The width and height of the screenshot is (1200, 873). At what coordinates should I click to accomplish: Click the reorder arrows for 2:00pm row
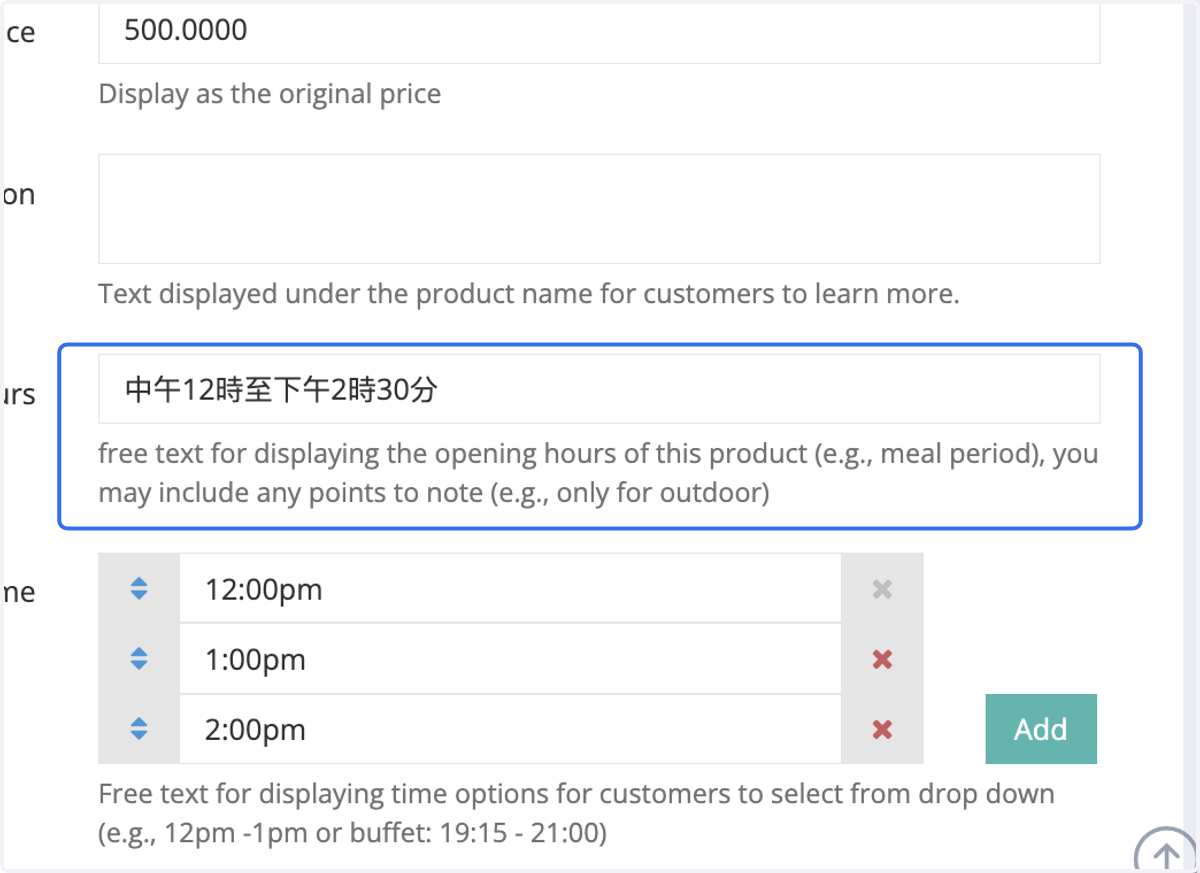(x=139, y=729)
